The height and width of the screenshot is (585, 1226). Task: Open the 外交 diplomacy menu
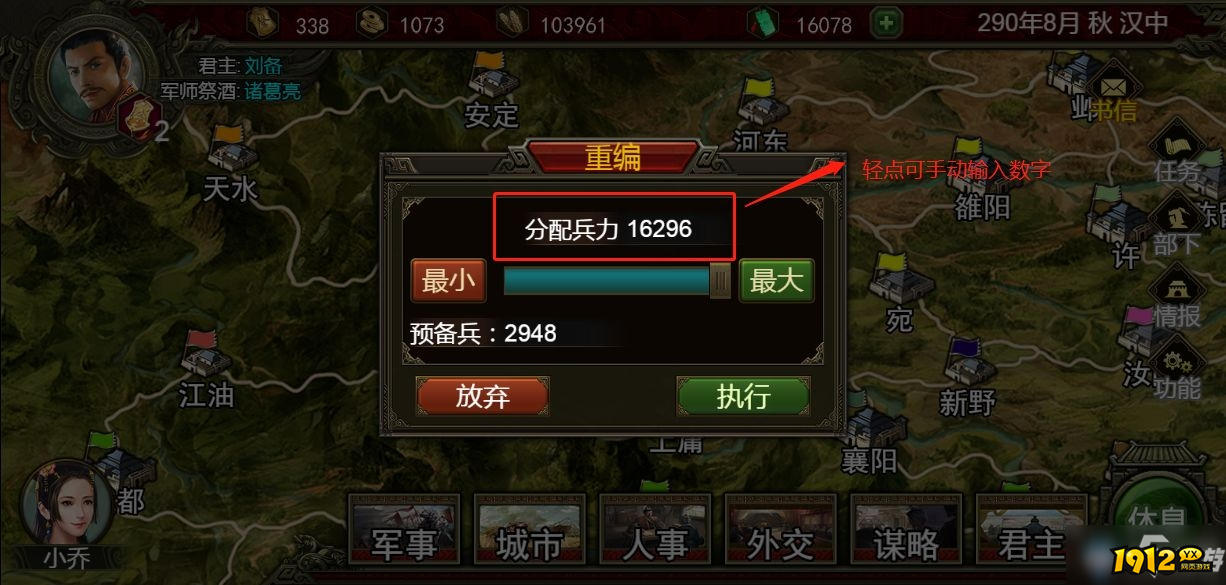pos(780,531)
